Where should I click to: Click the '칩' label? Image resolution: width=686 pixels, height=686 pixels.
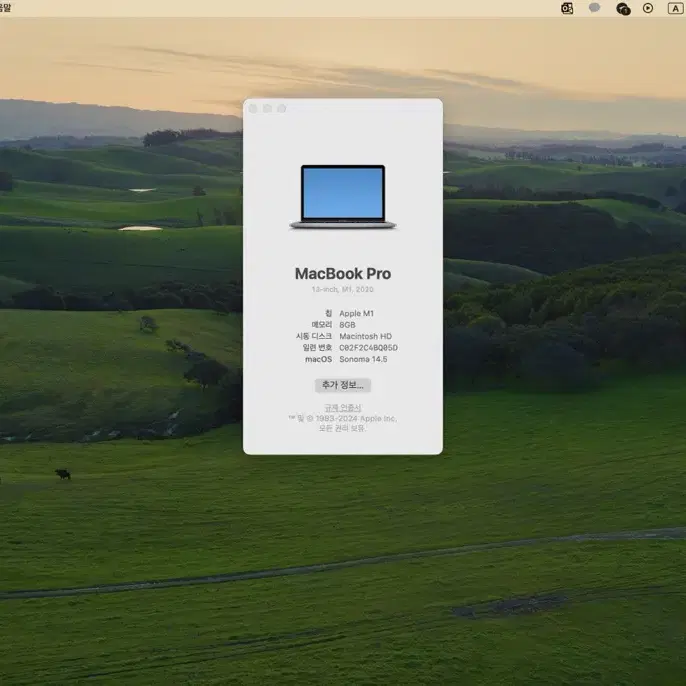click(x=328, y=313)
